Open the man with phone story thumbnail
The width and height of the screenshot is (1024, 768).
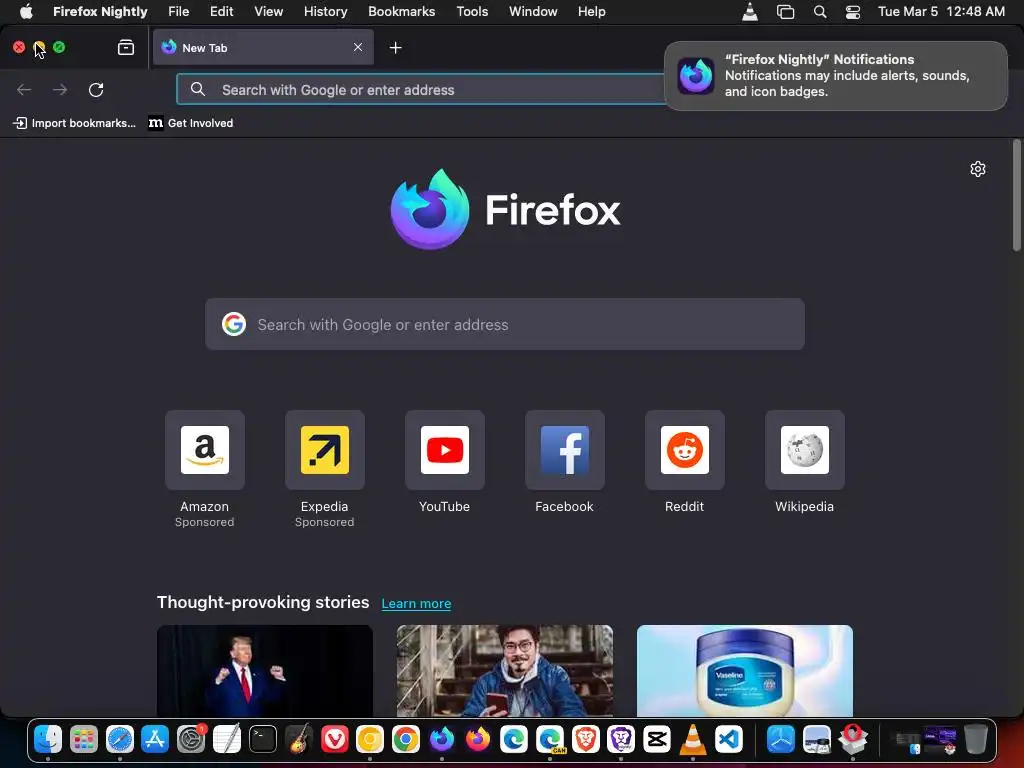pyautogui.click(x=505, y=671)
